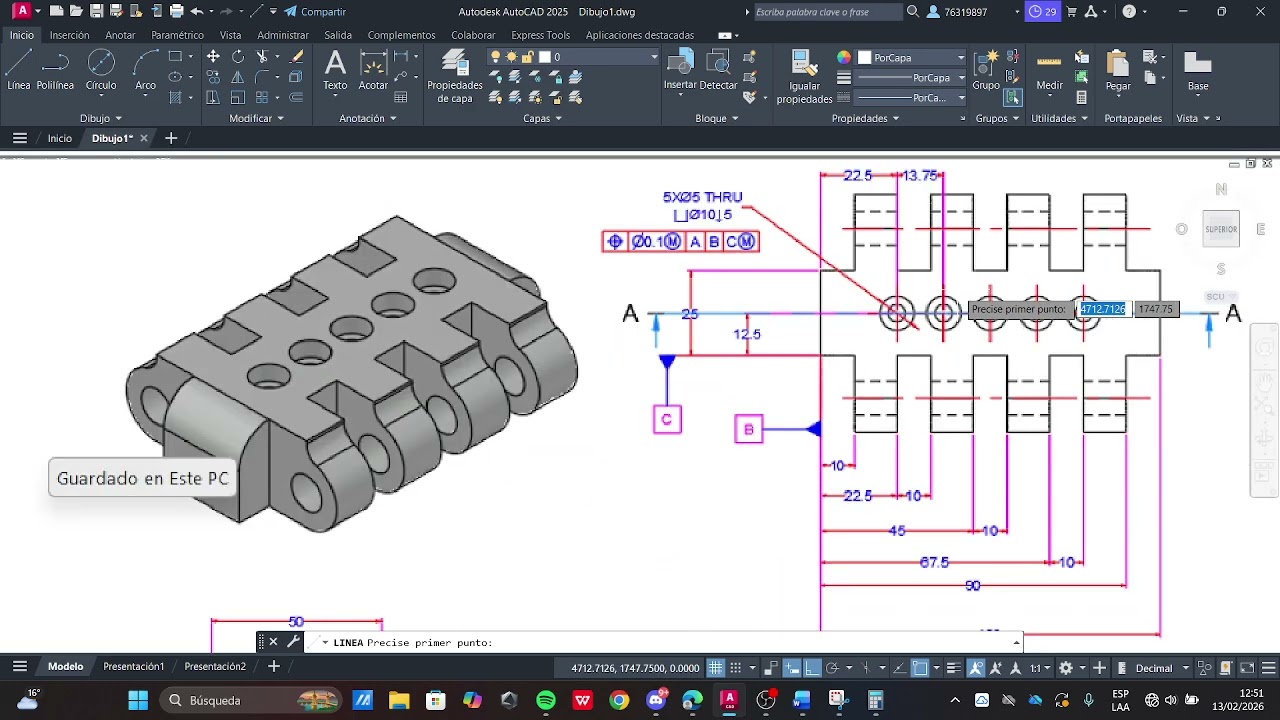The width and height of the screenshot is (1280, 720).
Task: Open the PorCapa object color selector
Action: coord(912,57)
